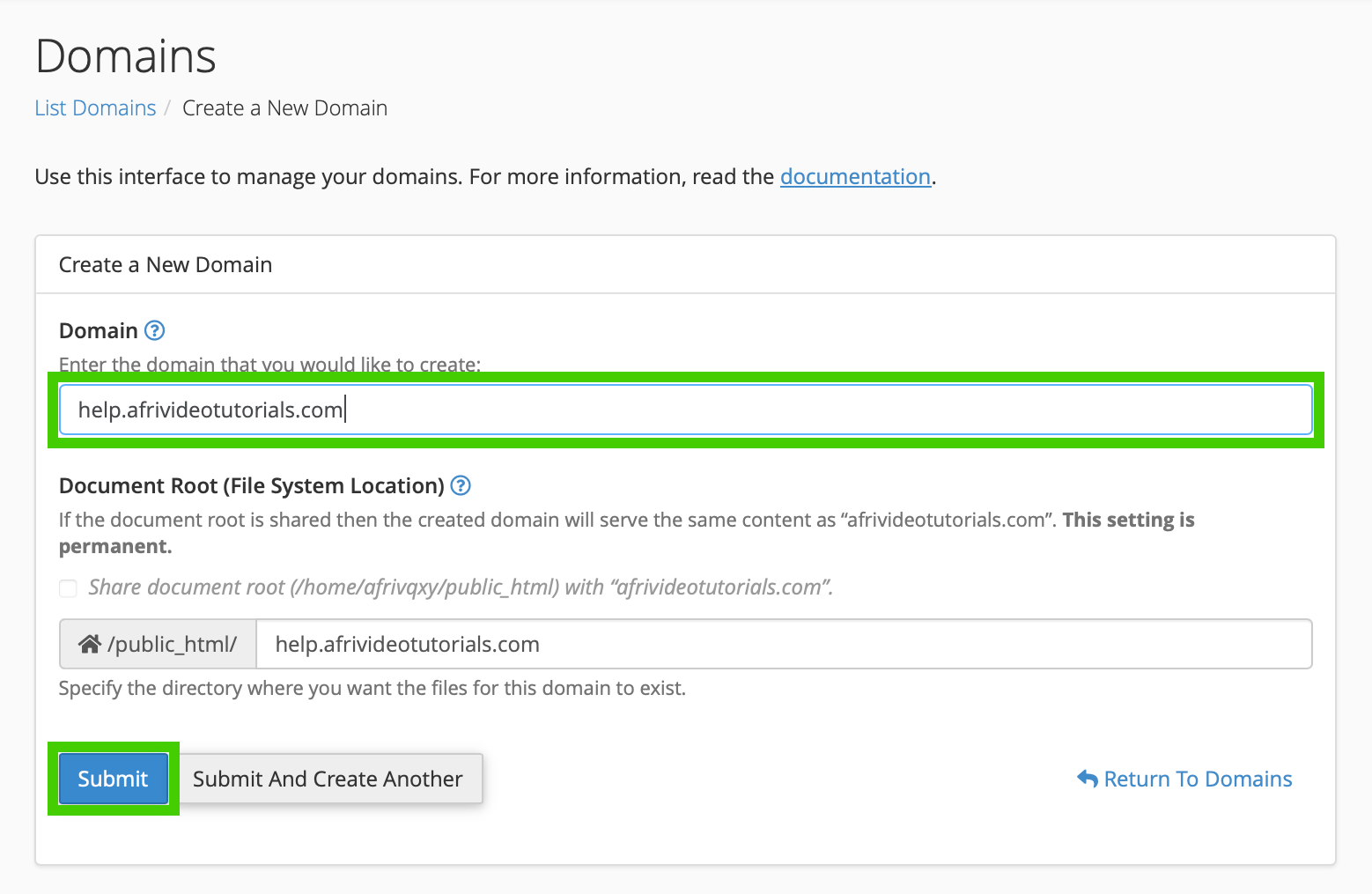Click the Document Root (File System Location) label

point(251,485)
